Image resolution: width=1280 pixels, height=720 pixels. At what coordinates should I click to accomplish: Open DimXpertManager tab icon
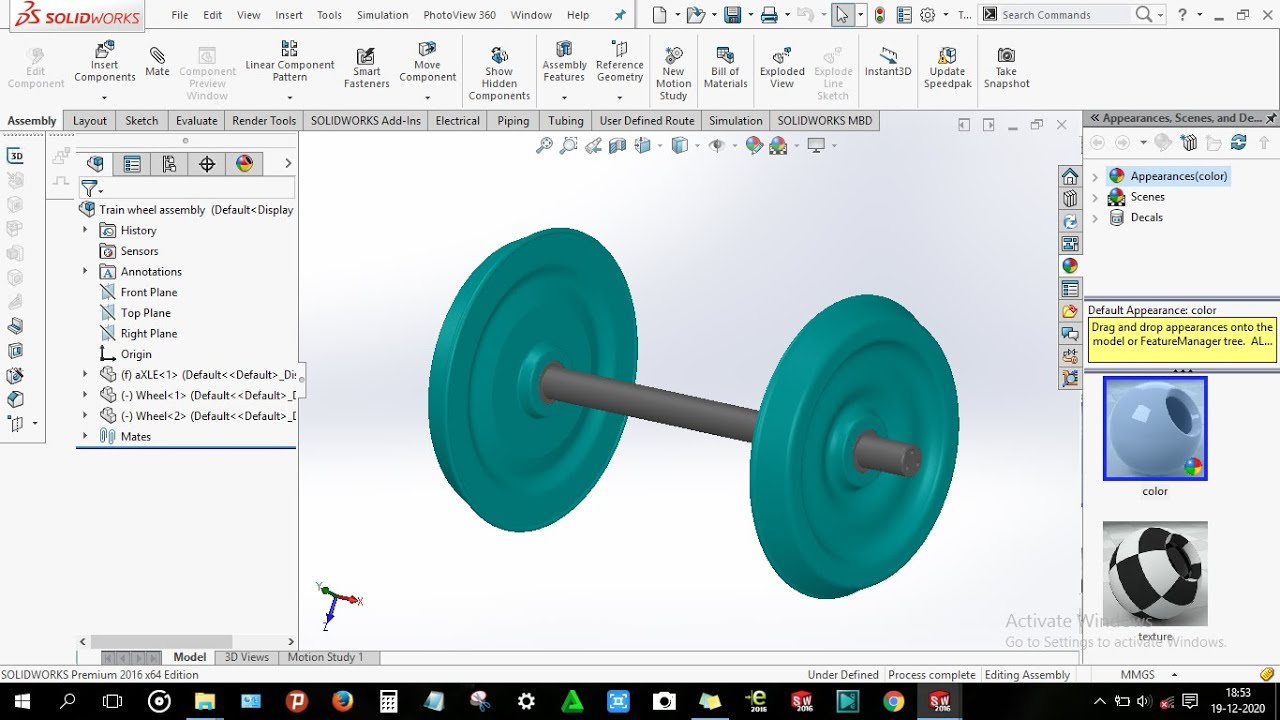click(x=207, y=164)
